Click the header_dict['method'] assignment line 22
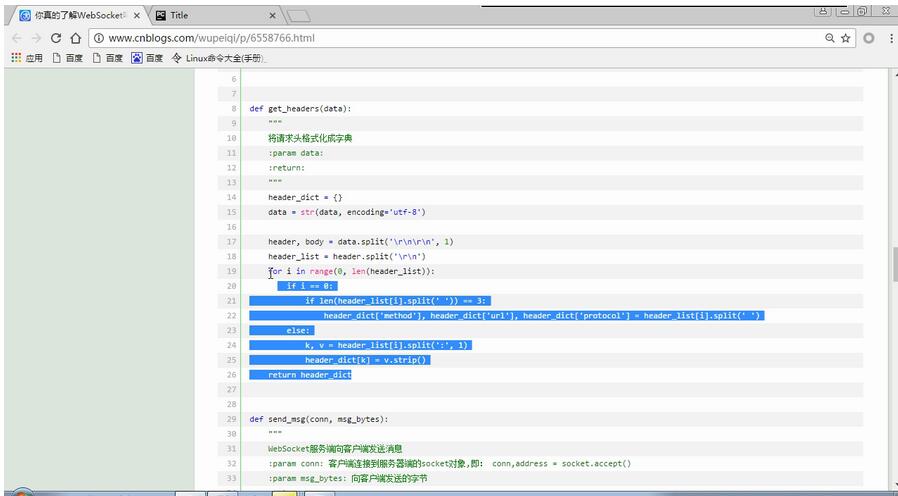This screenshot has width=898, height=496. coord(543,316)
